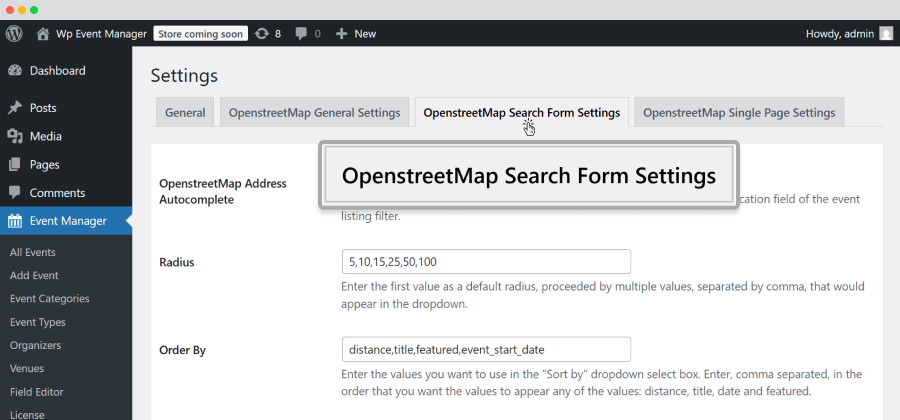
Task: Click the home icon beside Wp Event Manager
Action: (x=42, y=34)
